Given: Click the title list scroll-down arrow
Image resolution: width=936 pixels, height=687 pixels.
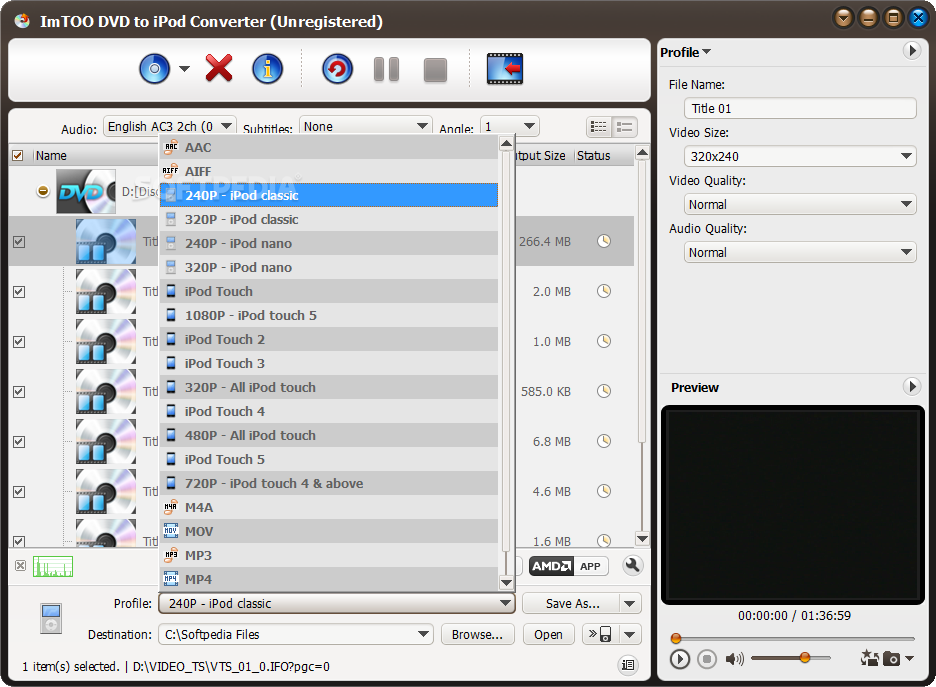Looking at the screenshot, I should click(642, 539).
